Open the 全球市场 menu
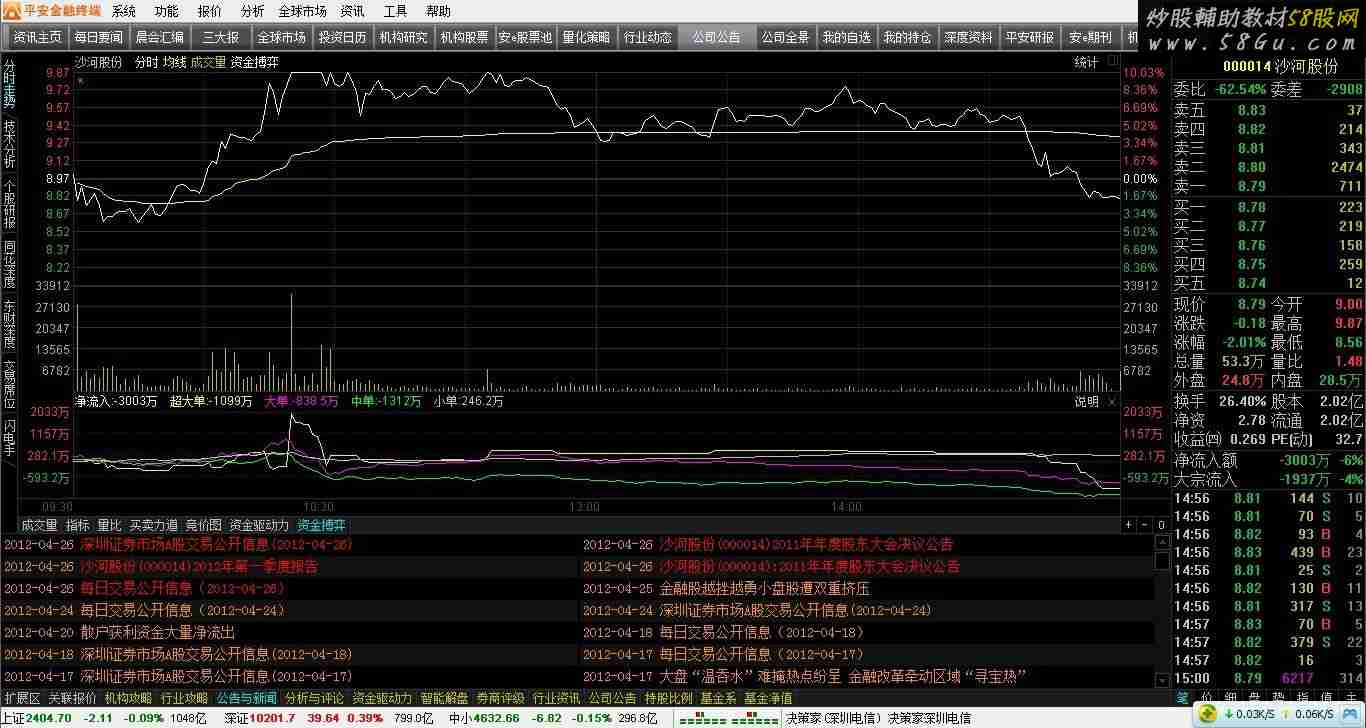 (x=302, y=12)
